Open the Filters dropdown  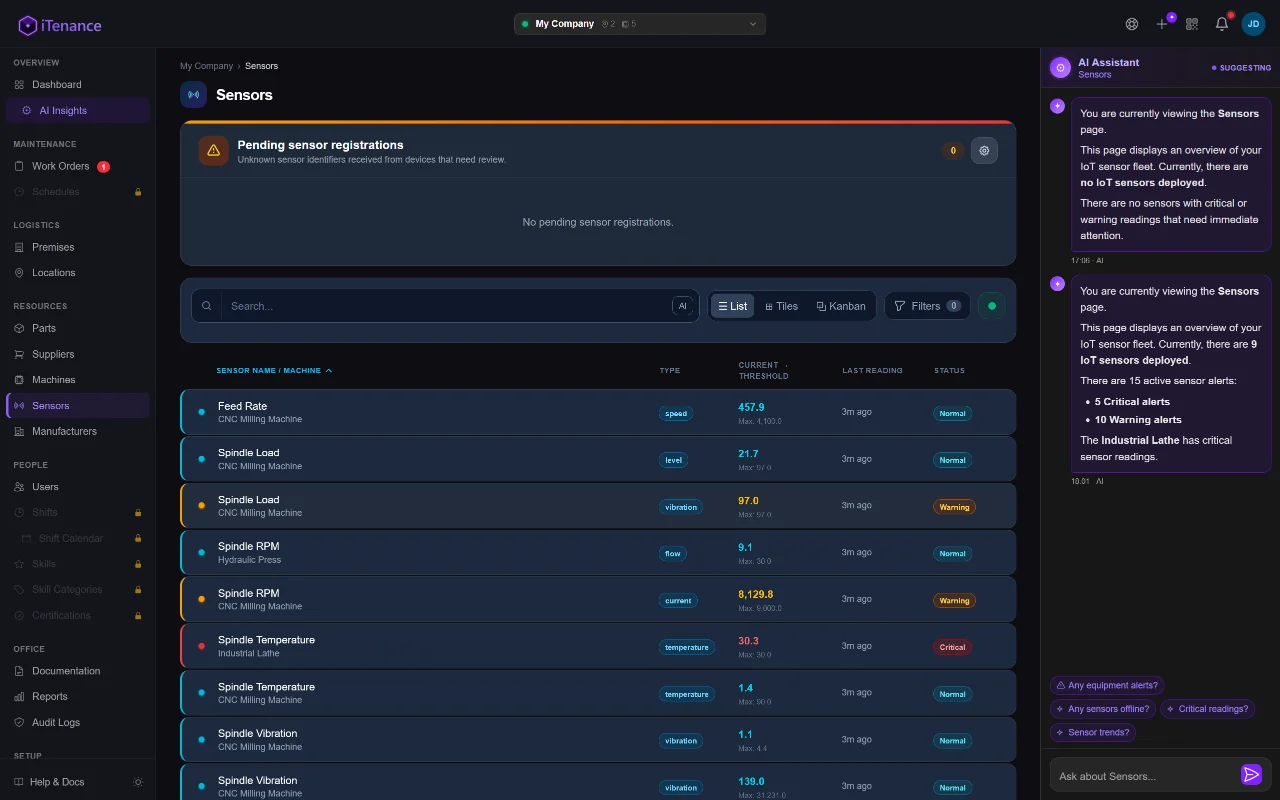click(927, 306)
